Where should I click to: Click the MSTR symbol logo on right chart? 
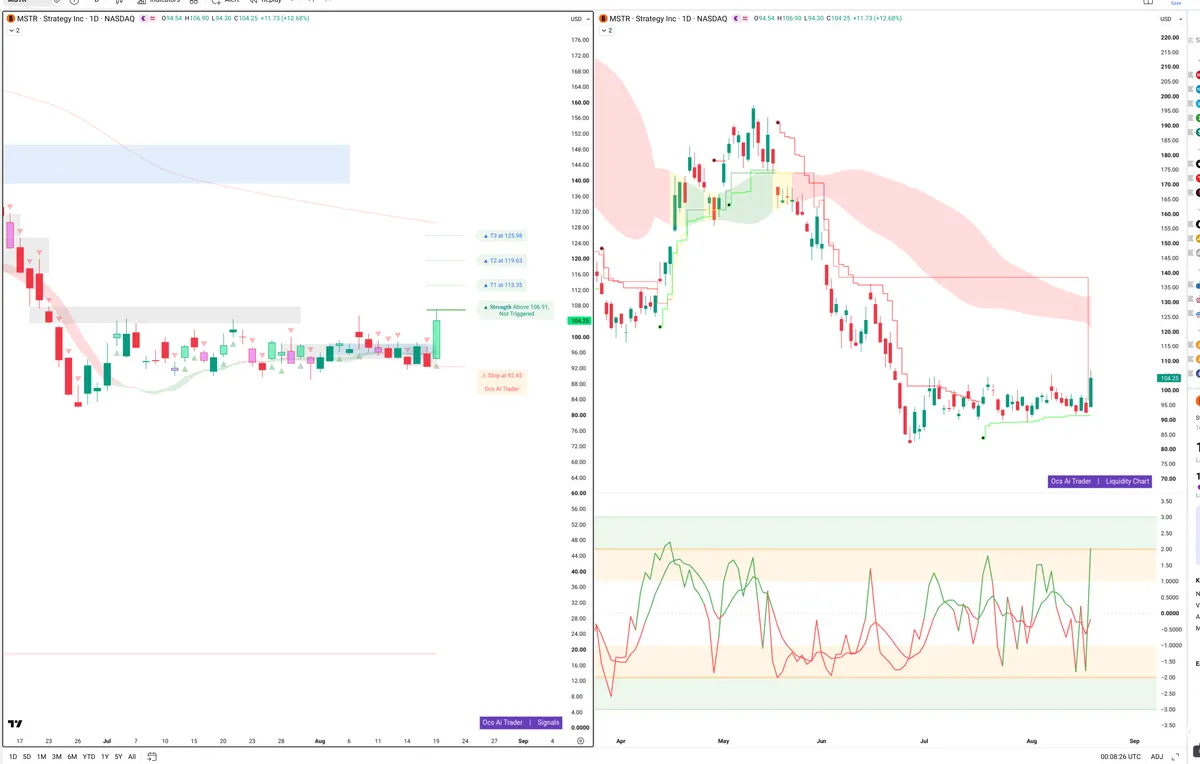pos(602,19)
